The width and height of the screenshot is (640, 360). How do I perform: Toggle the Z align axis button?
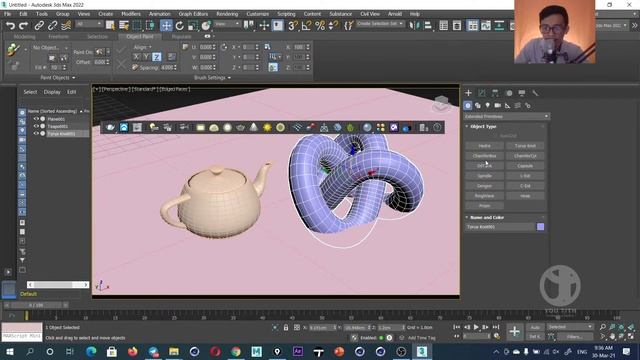pos(157,57)
